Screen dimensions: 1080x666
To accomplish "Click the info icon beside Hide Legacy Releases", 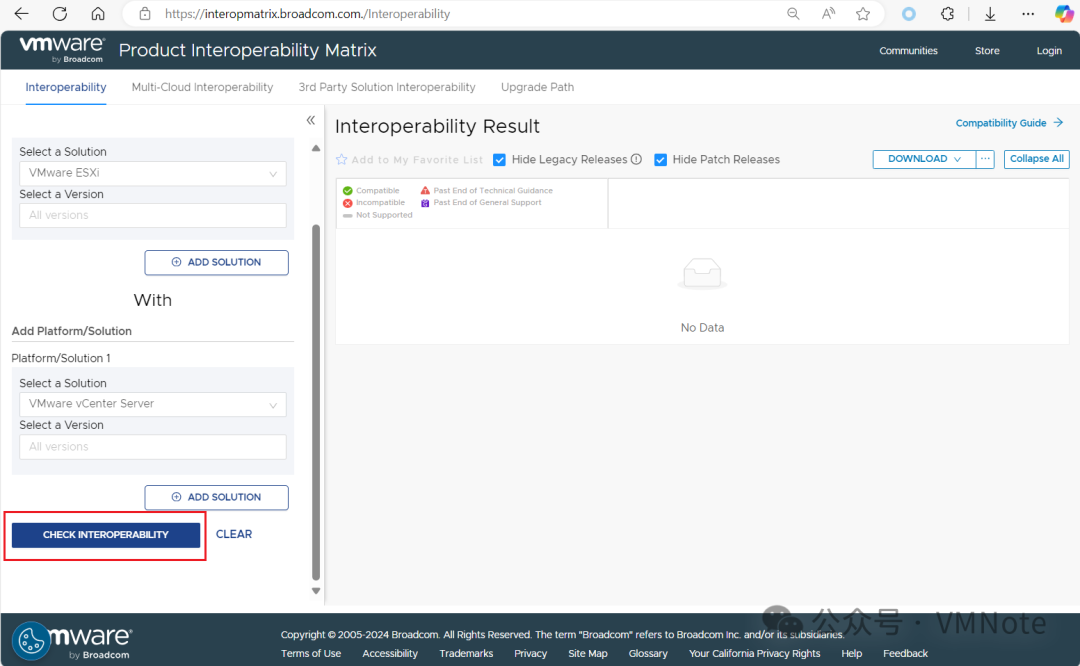I will (x=636, y=159).
